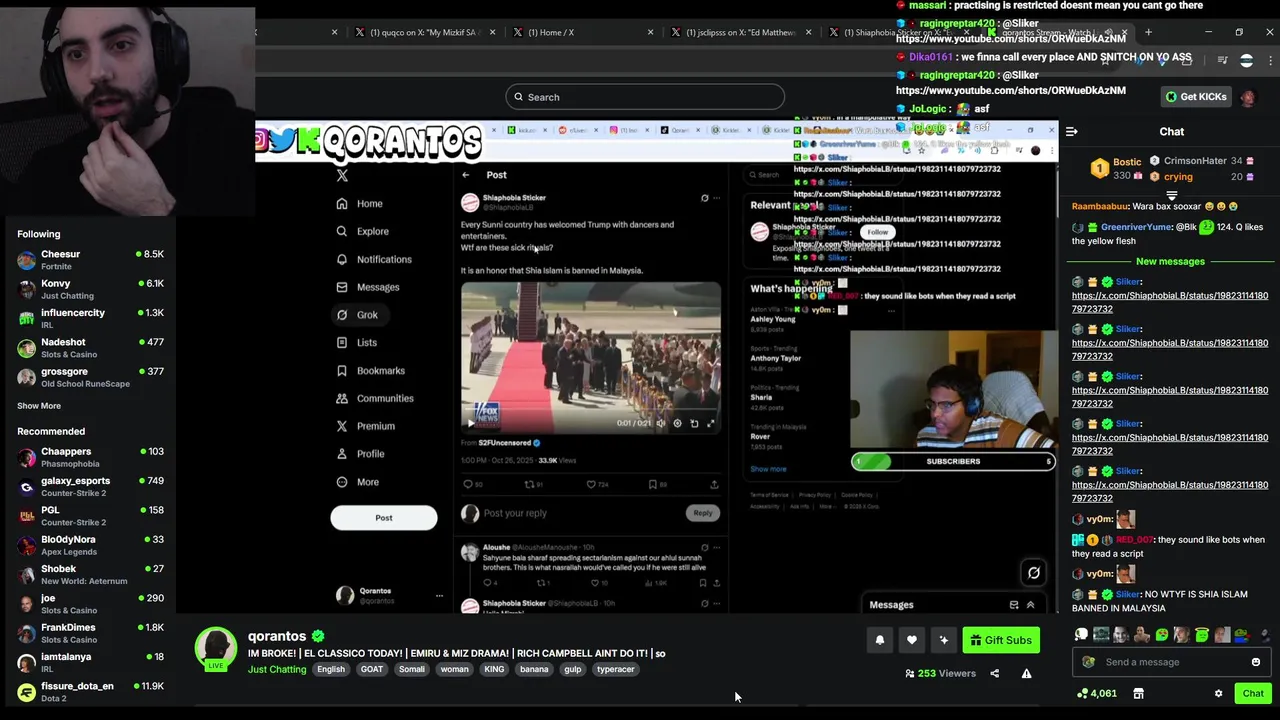
Task: Click Explore in streamed X sidebar
Action: (363, 231)
